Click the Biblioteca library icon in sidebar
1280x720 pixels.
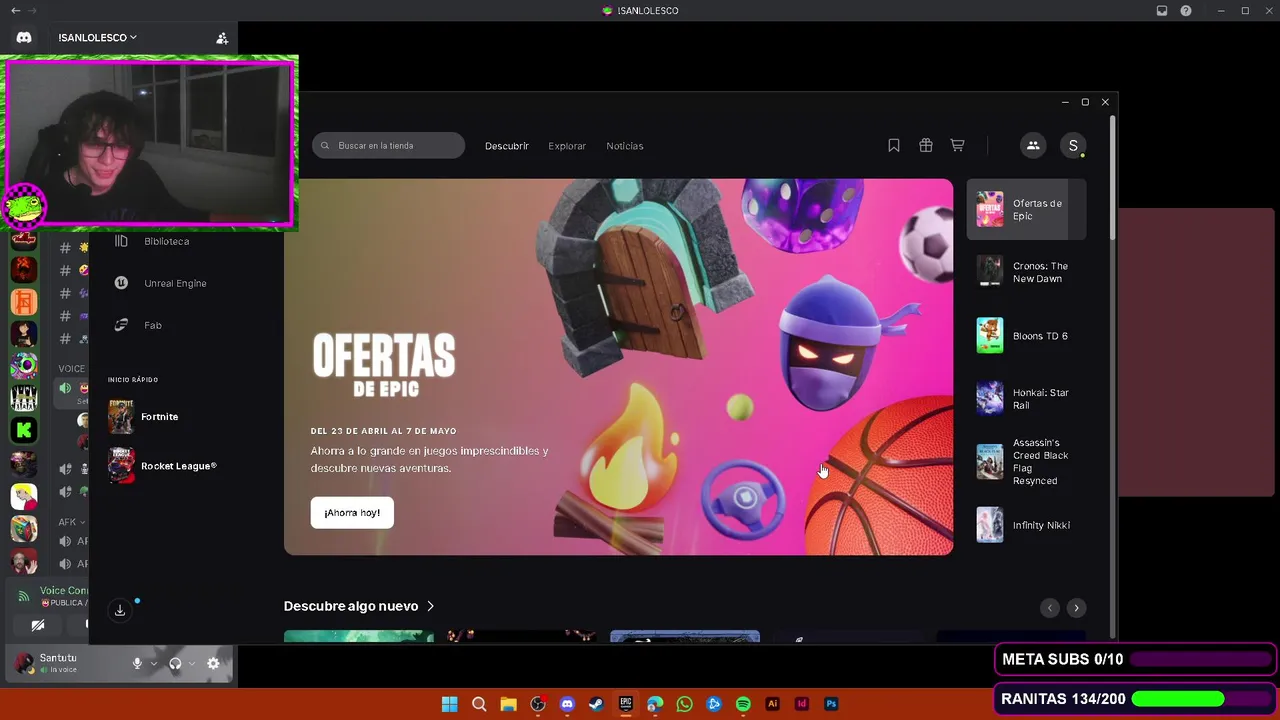(121, 241)
